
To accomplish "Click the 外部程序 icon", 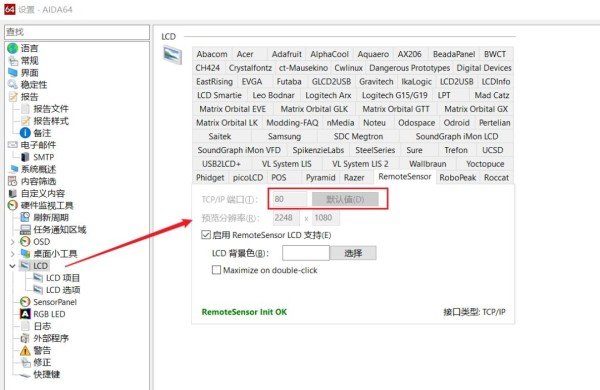I will click(x=25, y=338).
